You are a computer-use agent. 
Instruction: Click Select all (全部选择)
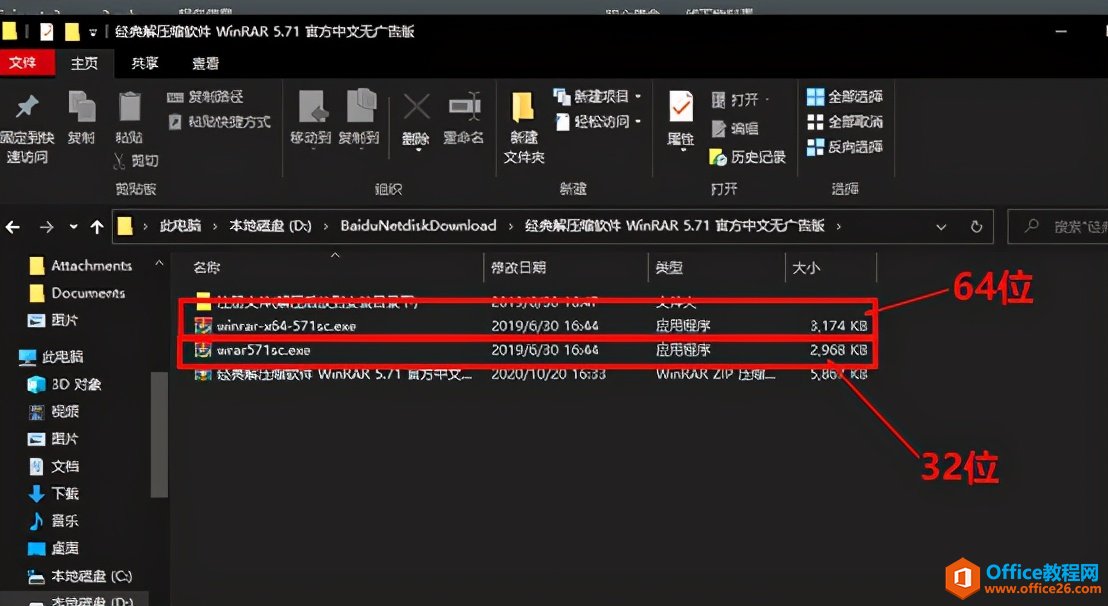pos(844,96)
